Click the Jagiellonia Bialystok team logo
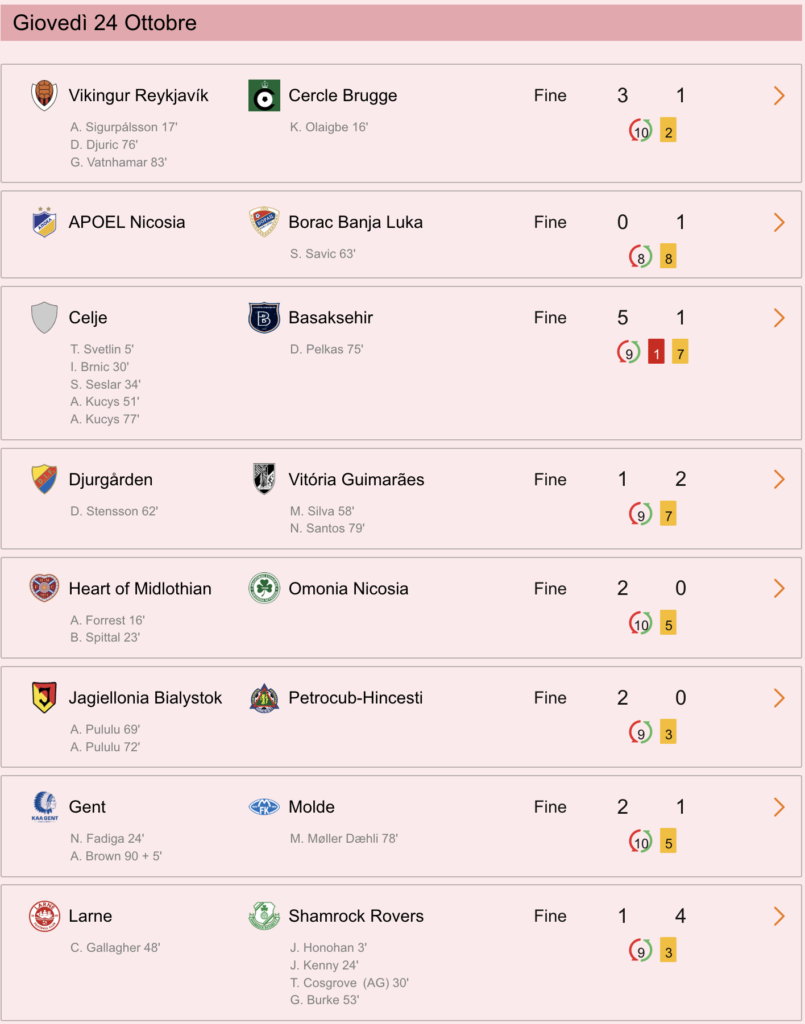This screenshot has width=805, height=1024. [x=44, y=697]
